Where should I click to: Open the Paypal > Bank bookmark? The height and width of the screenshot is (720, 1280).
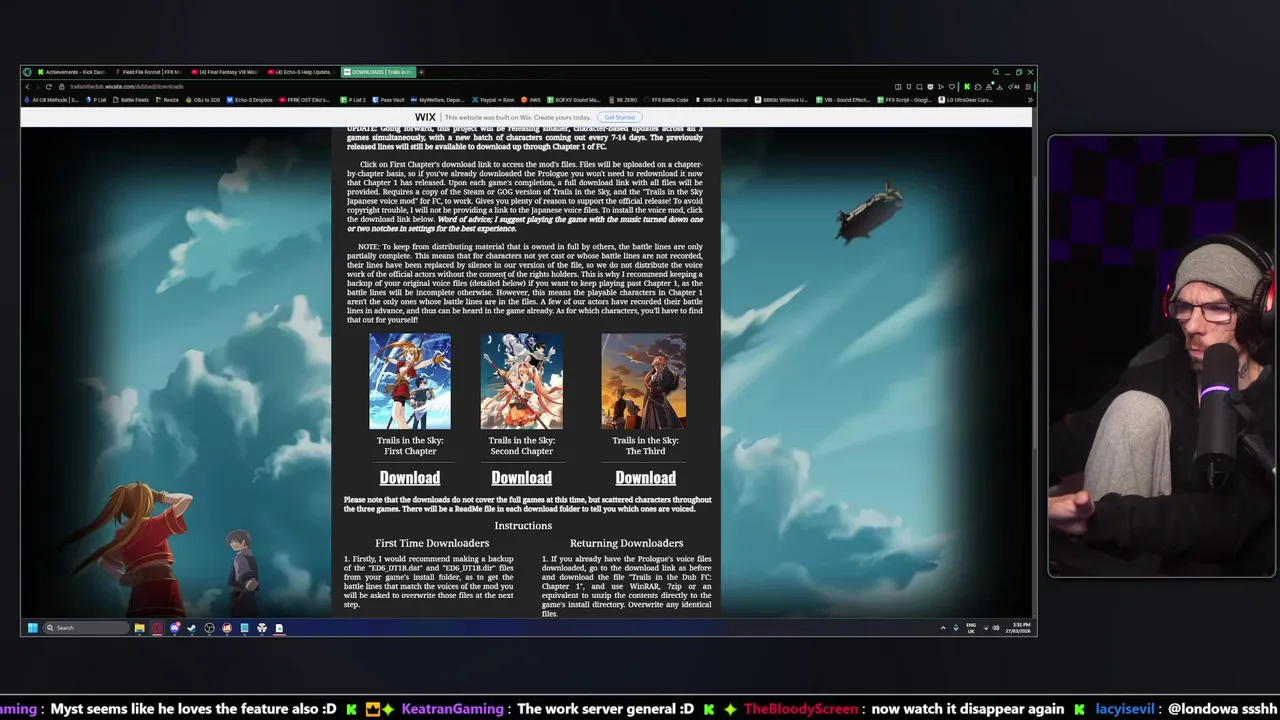[x=492, y=100]
